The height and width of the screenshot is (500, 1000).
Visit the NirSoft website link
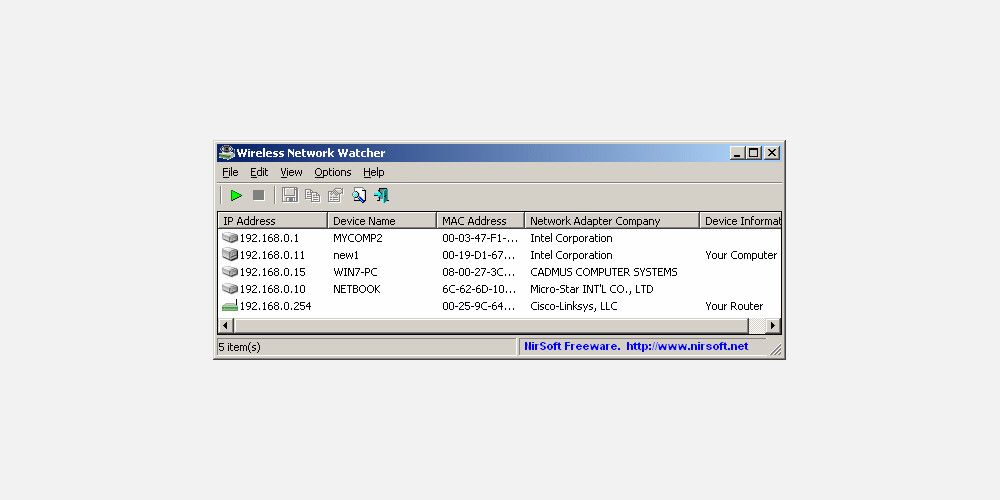point(687,346)
